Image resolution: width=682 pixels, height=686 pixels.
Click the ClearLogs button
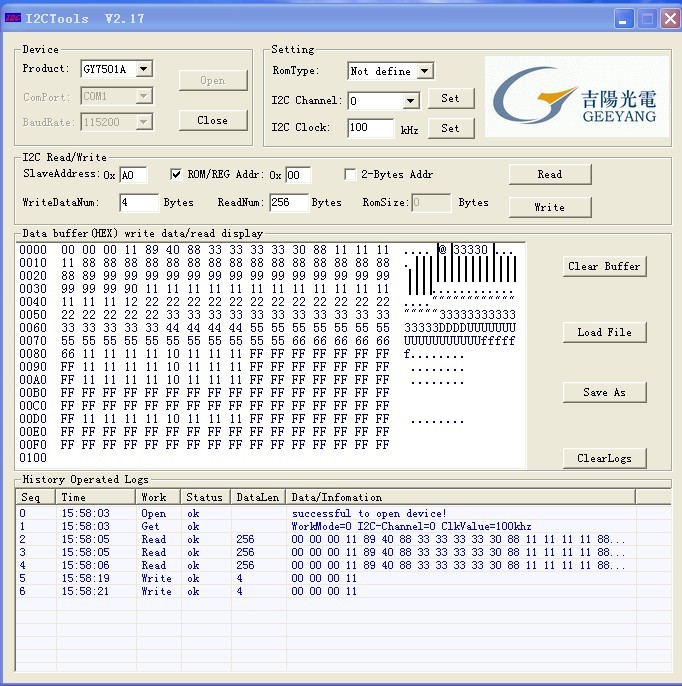tap(605, 458)
